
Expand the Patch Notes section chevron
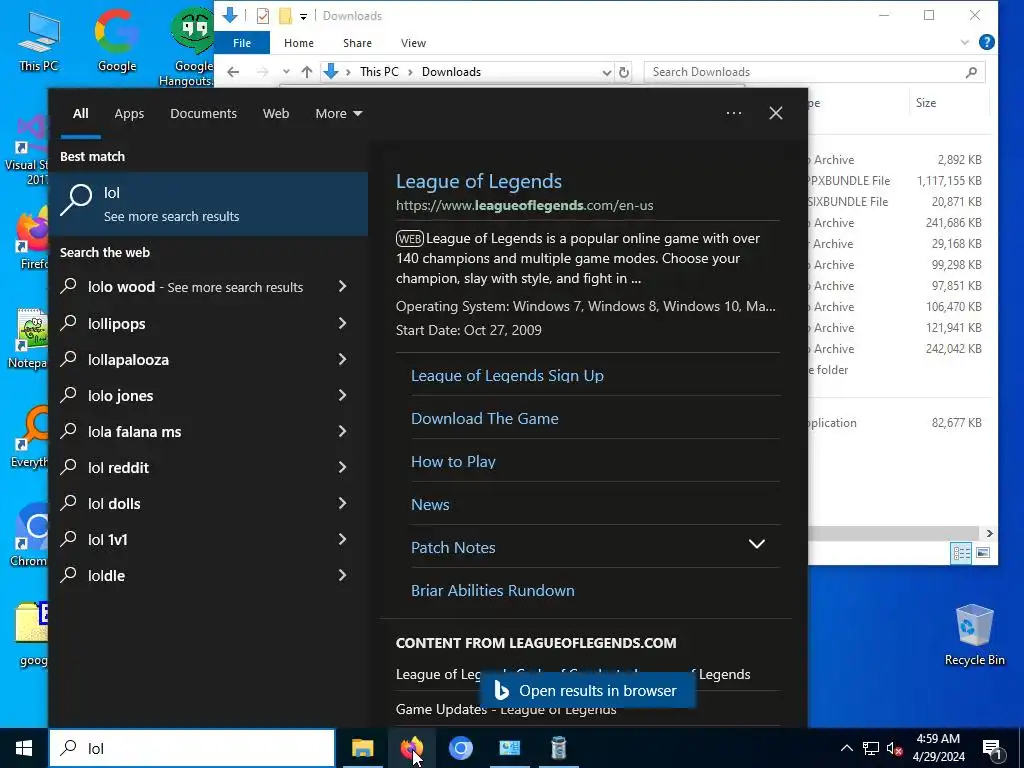click(756, 544)
